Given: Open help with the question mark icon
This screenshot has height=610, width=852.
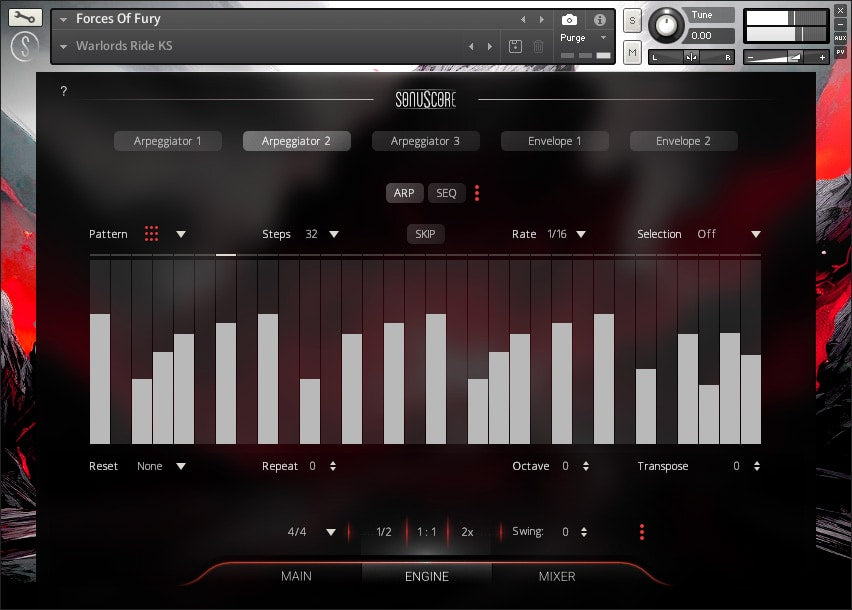Looking at the screenshot, I should pyautogui.click(x=64, y=91).
